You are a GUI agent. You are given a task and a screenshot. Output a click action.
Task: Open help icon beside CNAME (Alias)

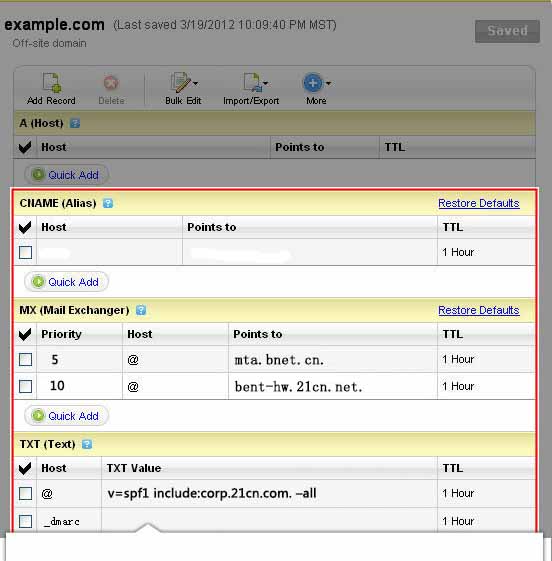[x=108, y=203]
